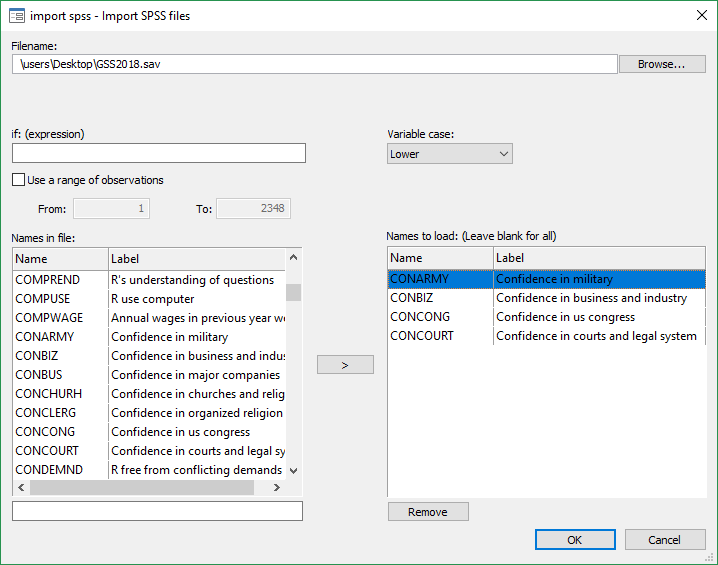The width and height of the screenshot is (718, 565).
Task: Click the if: (expression) field
Action: (159, 153)
